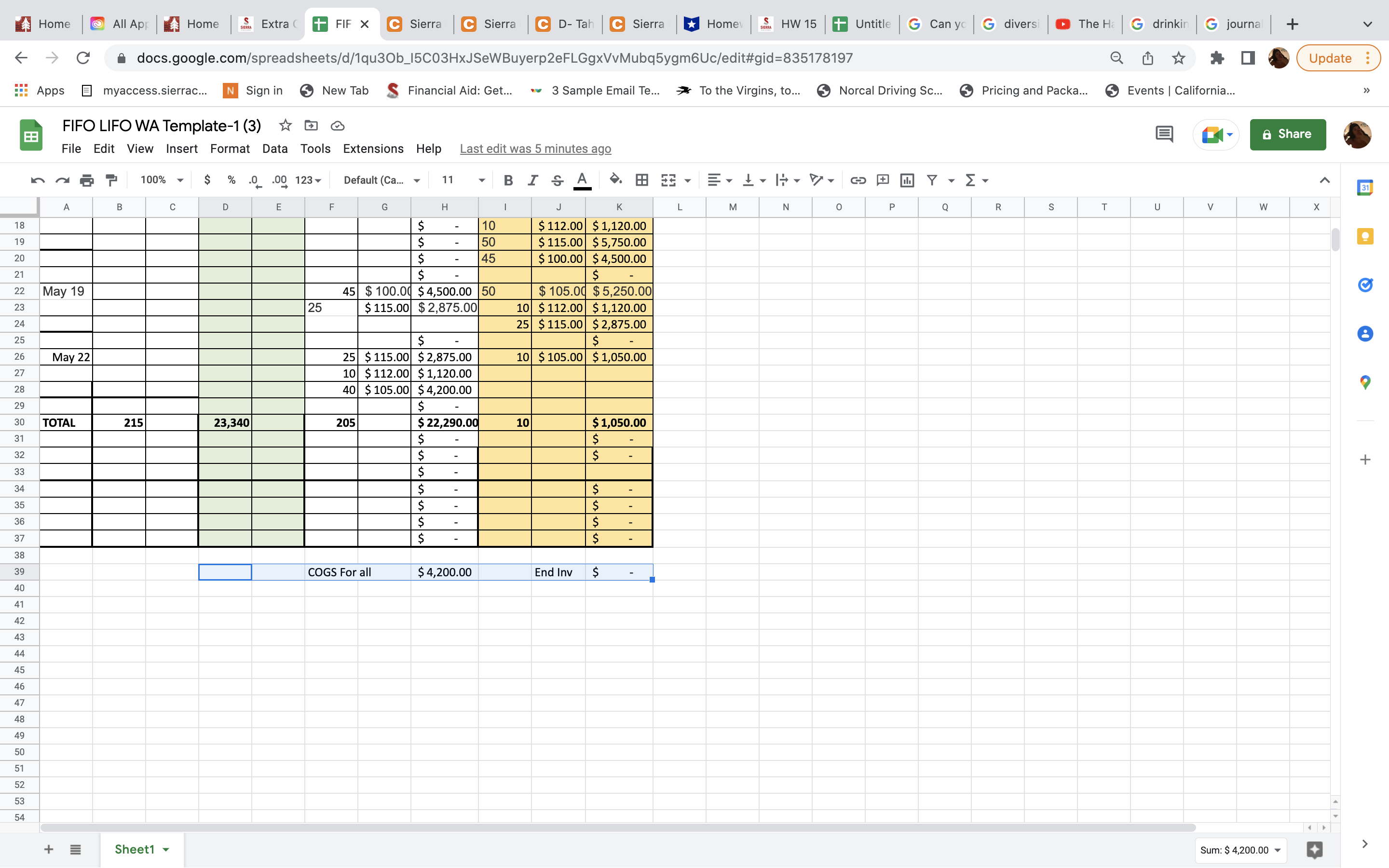Expand the Sum total dropdown
1389x868 pixels.
pos(1240,850)
